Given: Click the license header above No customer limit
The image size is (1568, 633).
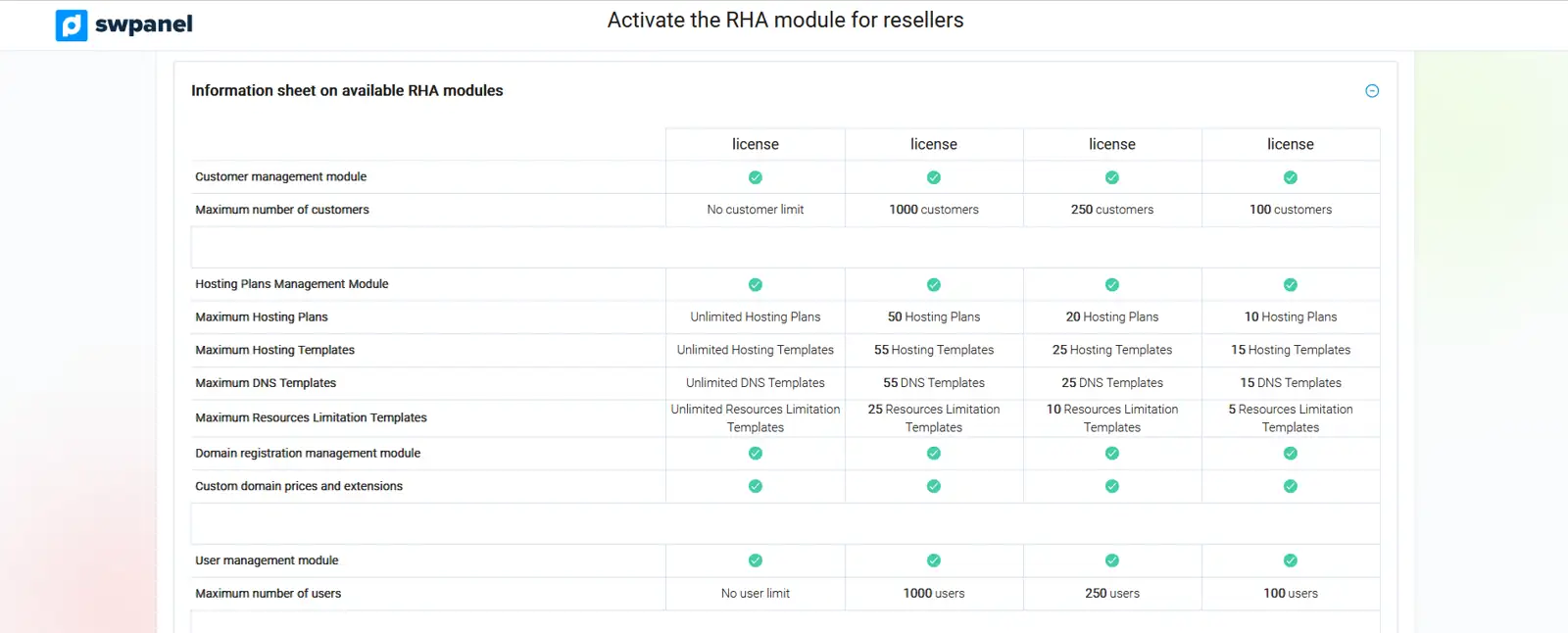Looking at the screenshot, I should coord(755,144).
